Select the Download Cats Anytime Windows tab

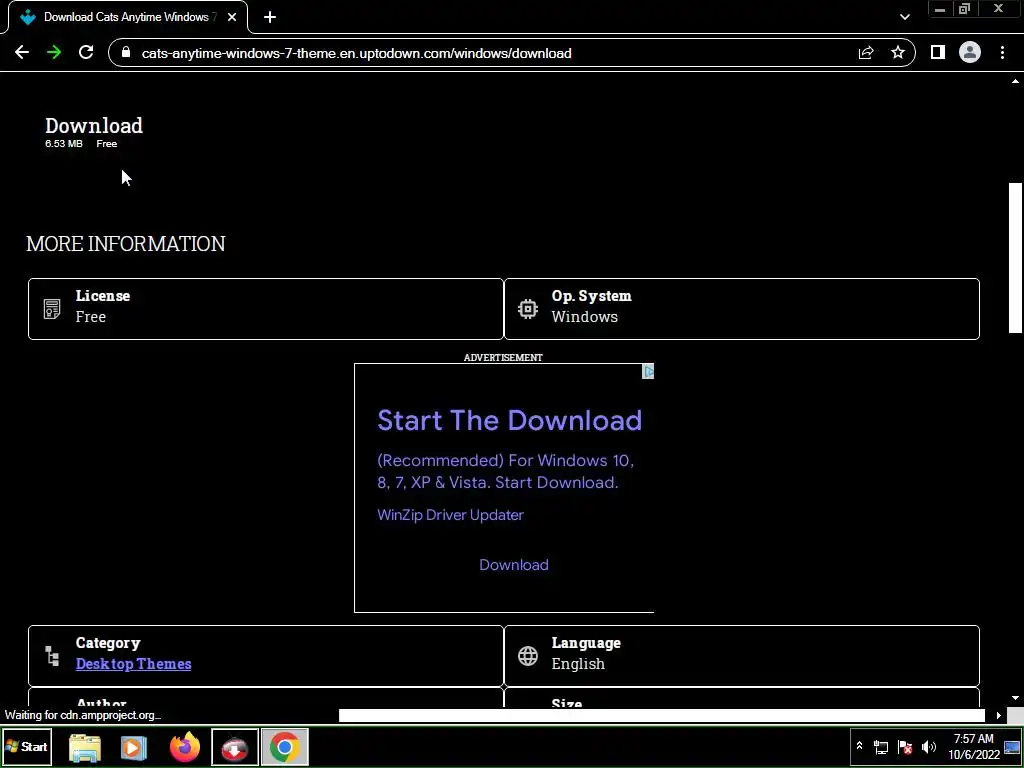tap(128, 18)
